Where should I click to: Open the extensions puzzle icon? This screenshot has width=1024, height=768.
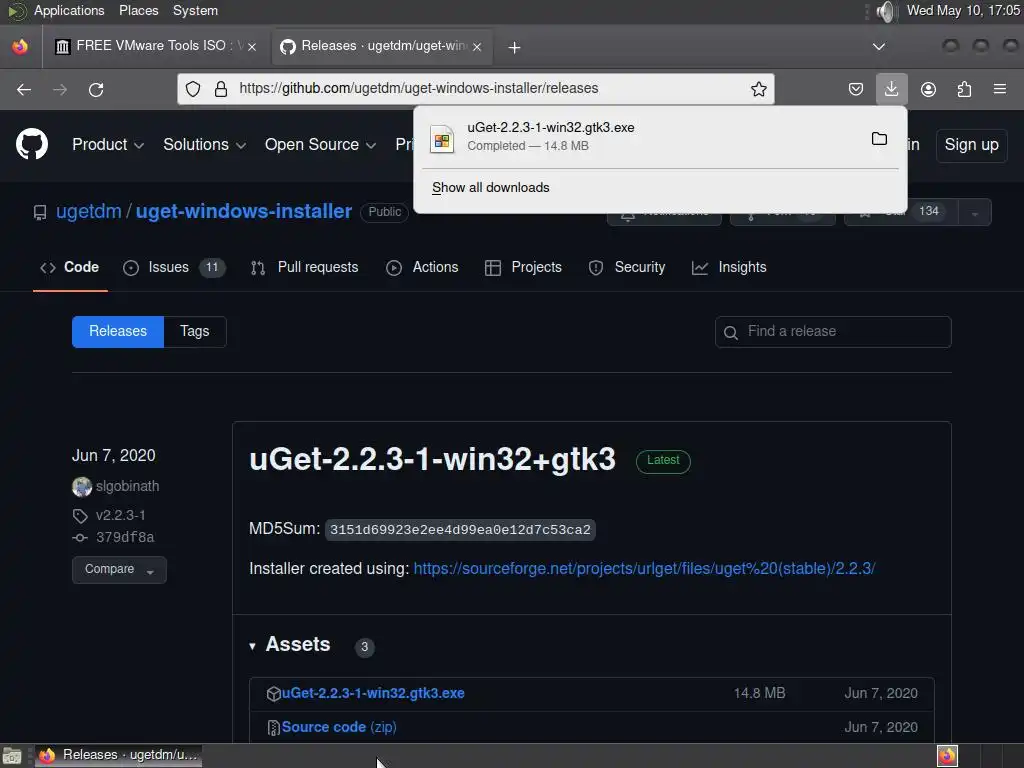click(x=964, y=89)
